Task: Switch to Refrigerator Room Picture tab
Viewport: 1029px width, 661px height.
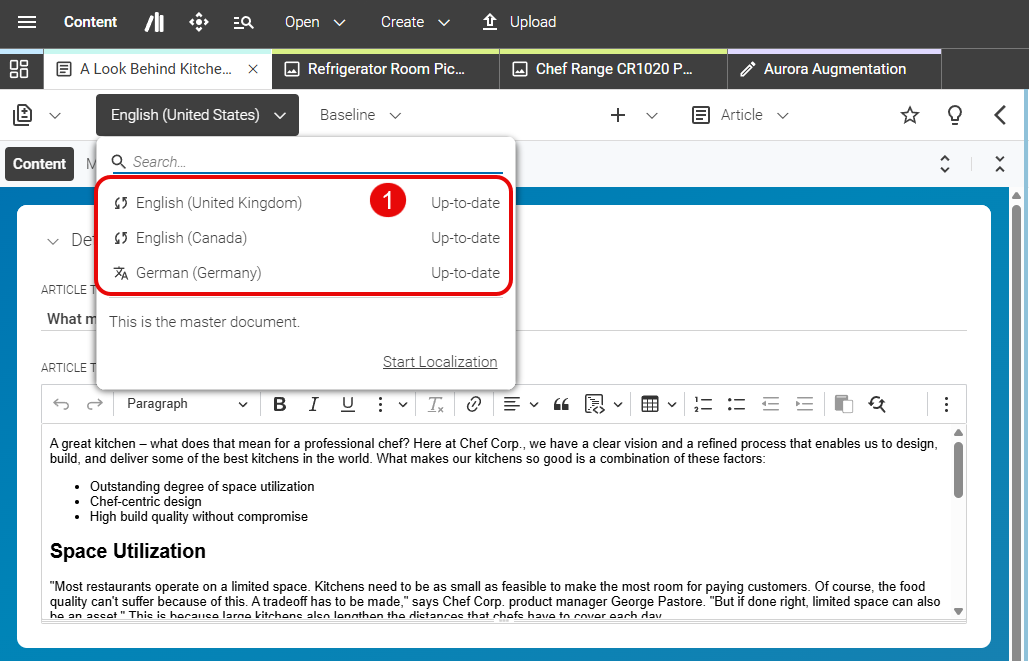Action: (386, 69)
